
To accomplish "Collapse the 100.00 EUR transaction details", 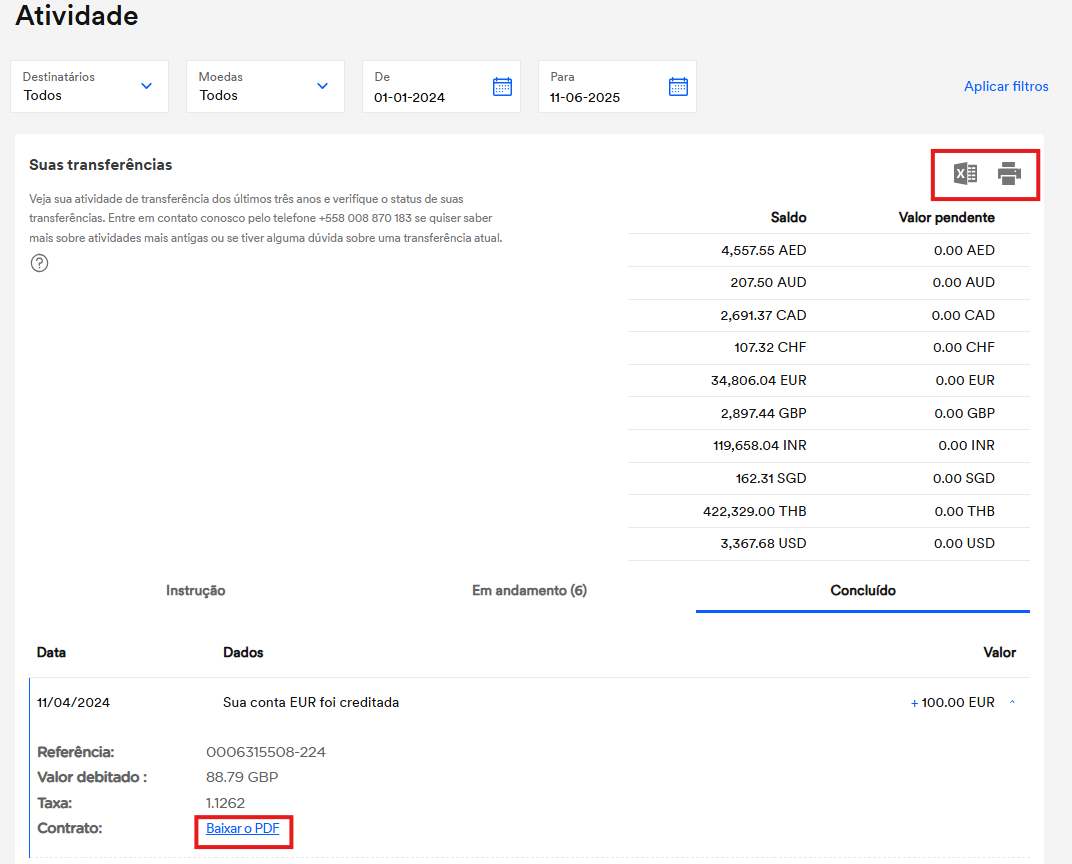I will click(1012, 703).
